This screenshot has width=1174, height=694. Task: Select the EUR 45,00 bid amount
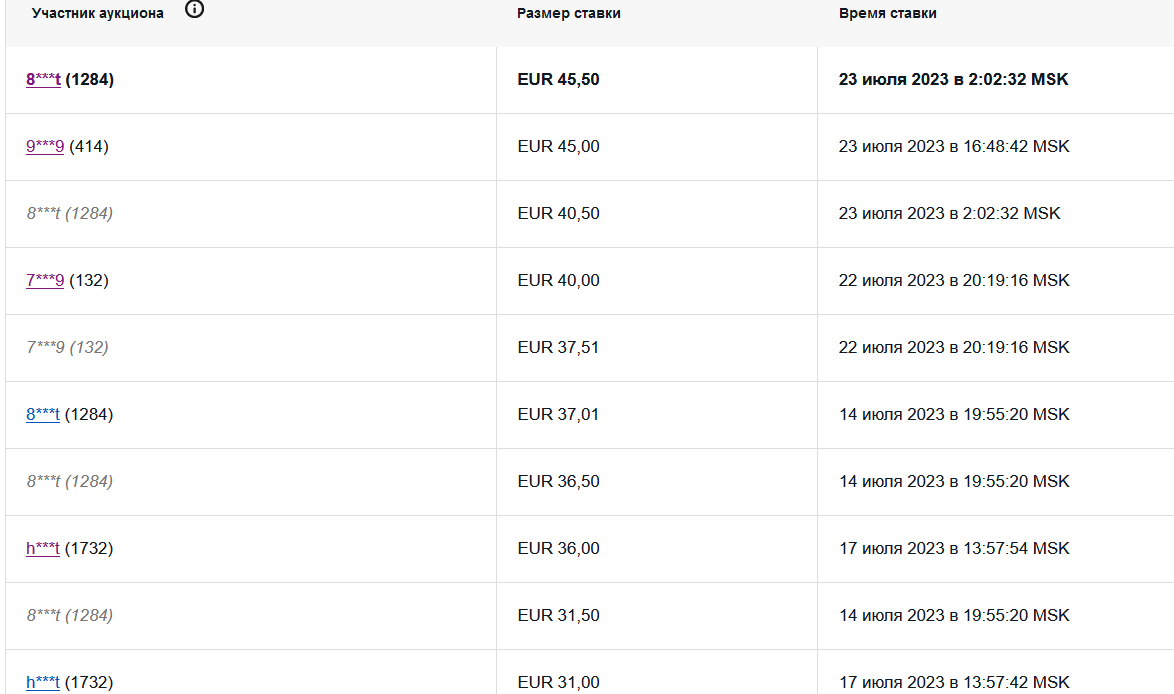pyautogui.click(x=558, y=146)
